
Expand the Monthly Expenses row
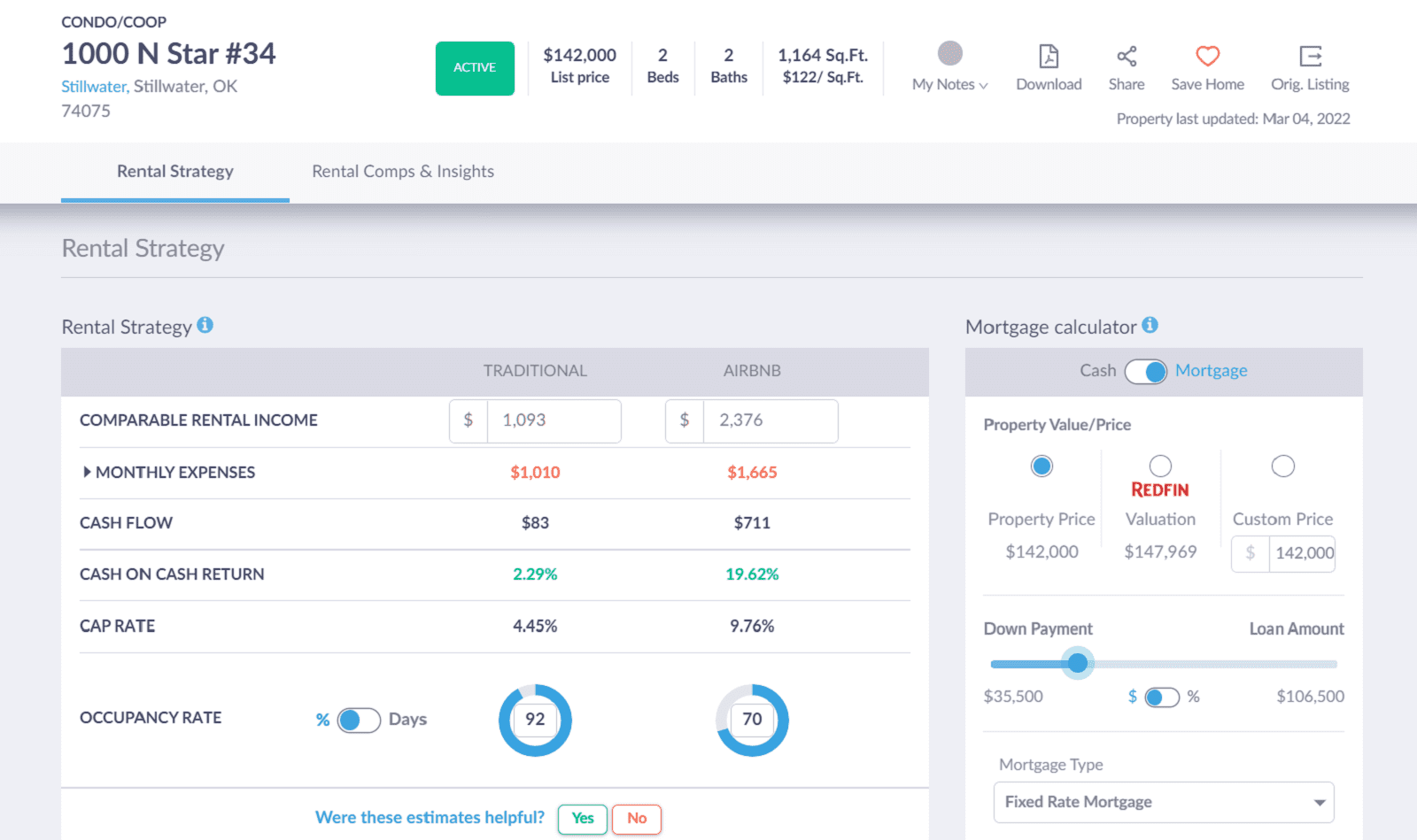(87, 473)
